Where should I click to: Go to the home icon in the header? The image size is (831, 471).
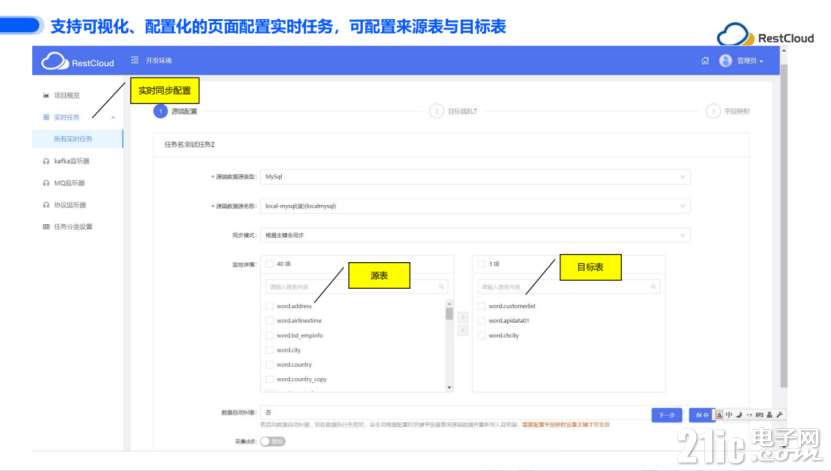[705, 60]
